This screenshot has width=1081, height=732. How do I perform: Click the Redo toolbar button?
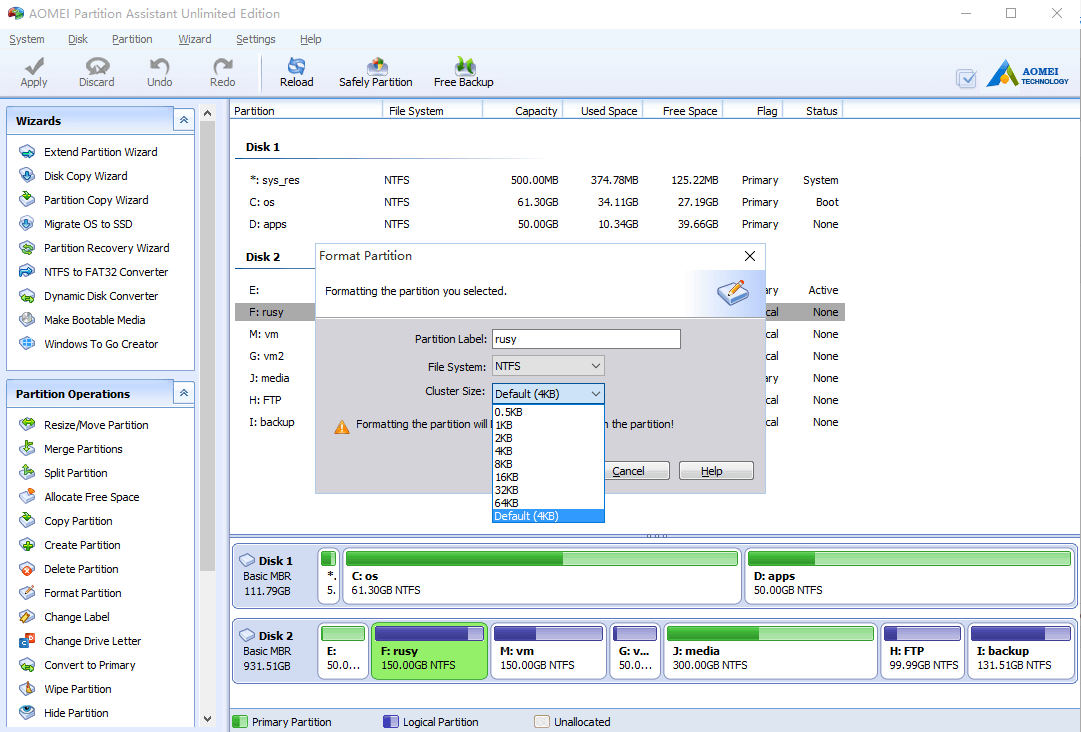(222, 72)
